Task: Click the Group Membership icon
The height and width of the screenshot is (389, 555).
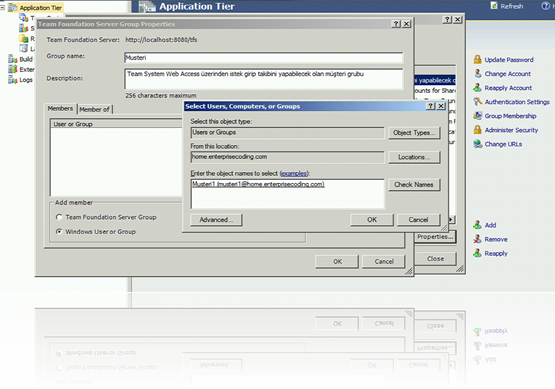Action: pyautogui.click(x=477, y=116)
